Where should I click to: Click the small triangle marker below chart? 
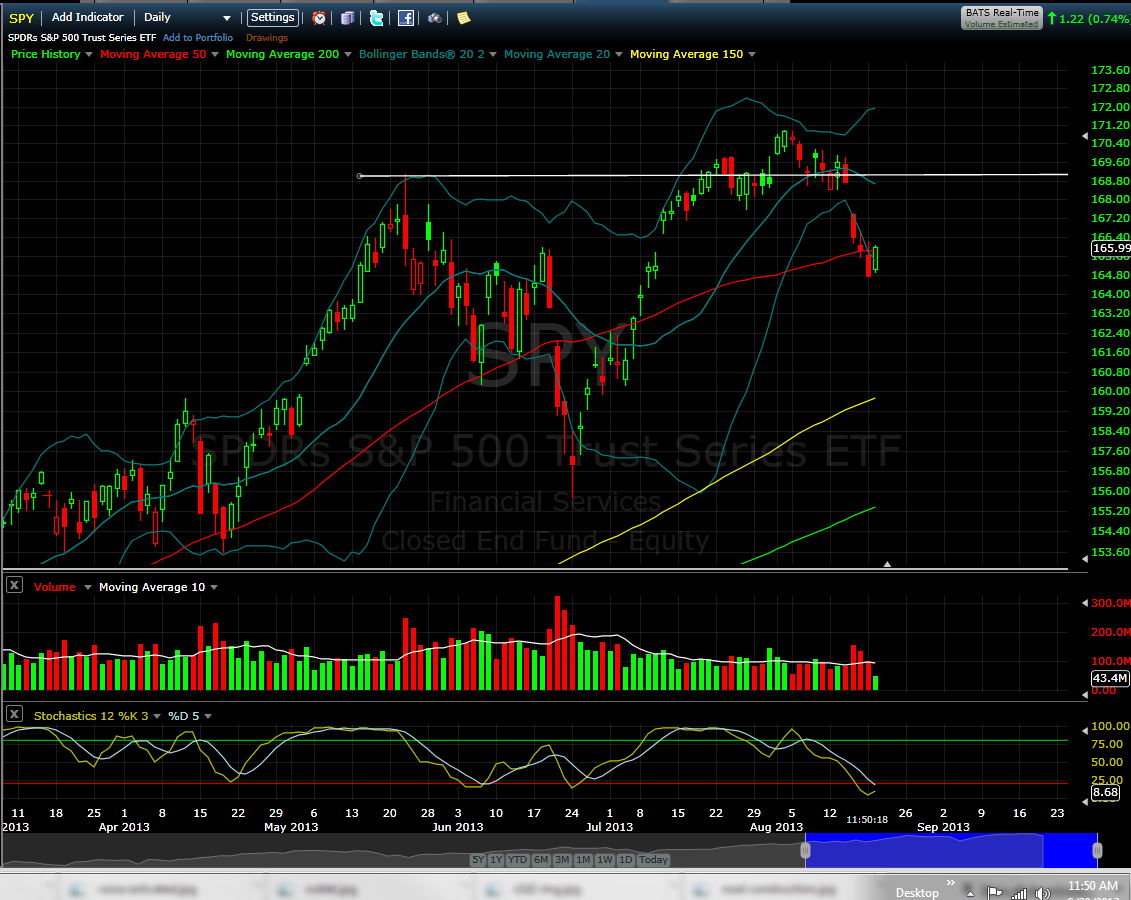tap(887, 564)
